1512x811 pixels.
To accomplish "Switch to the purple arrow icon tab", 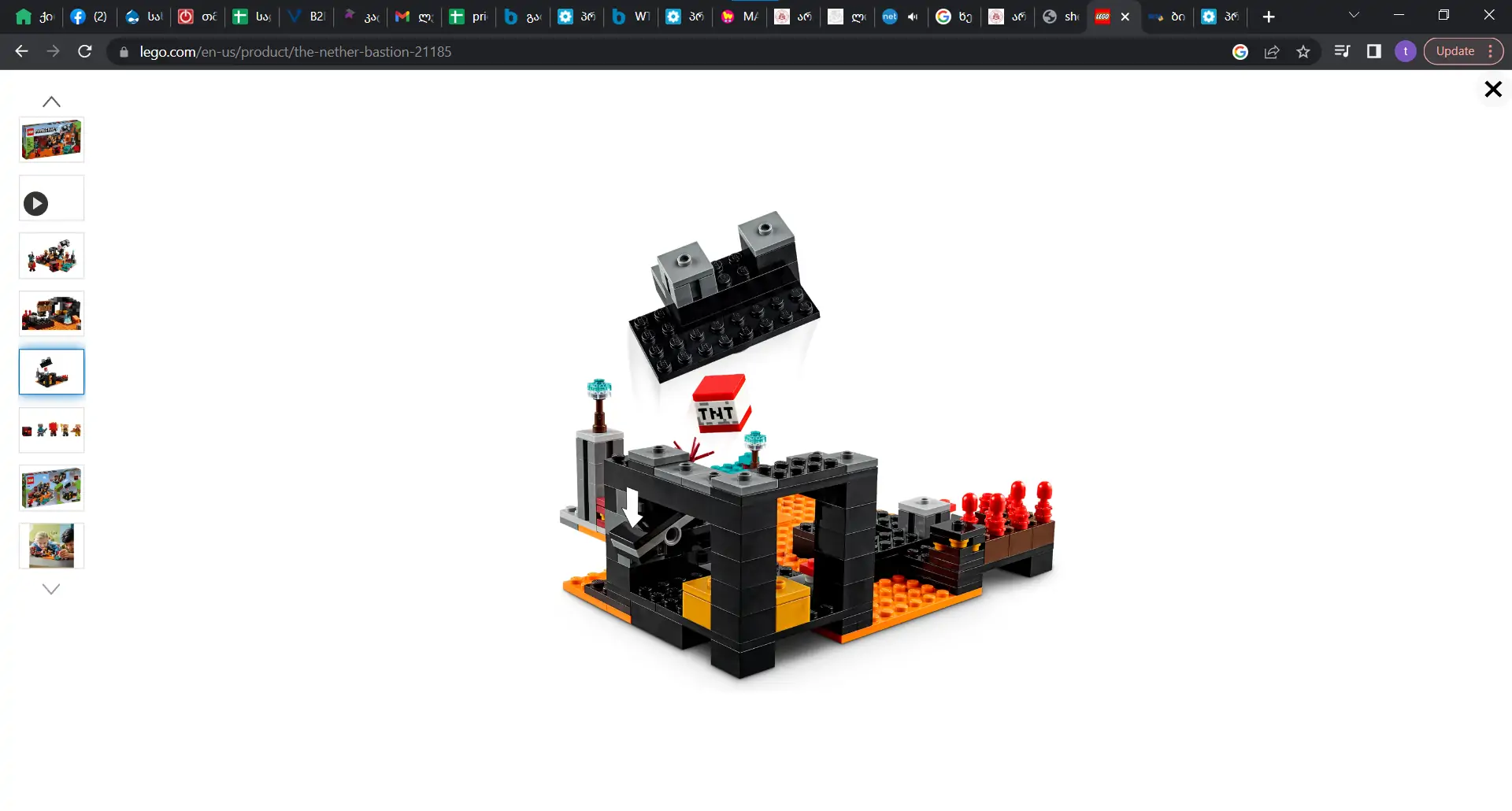I will 361,17.
